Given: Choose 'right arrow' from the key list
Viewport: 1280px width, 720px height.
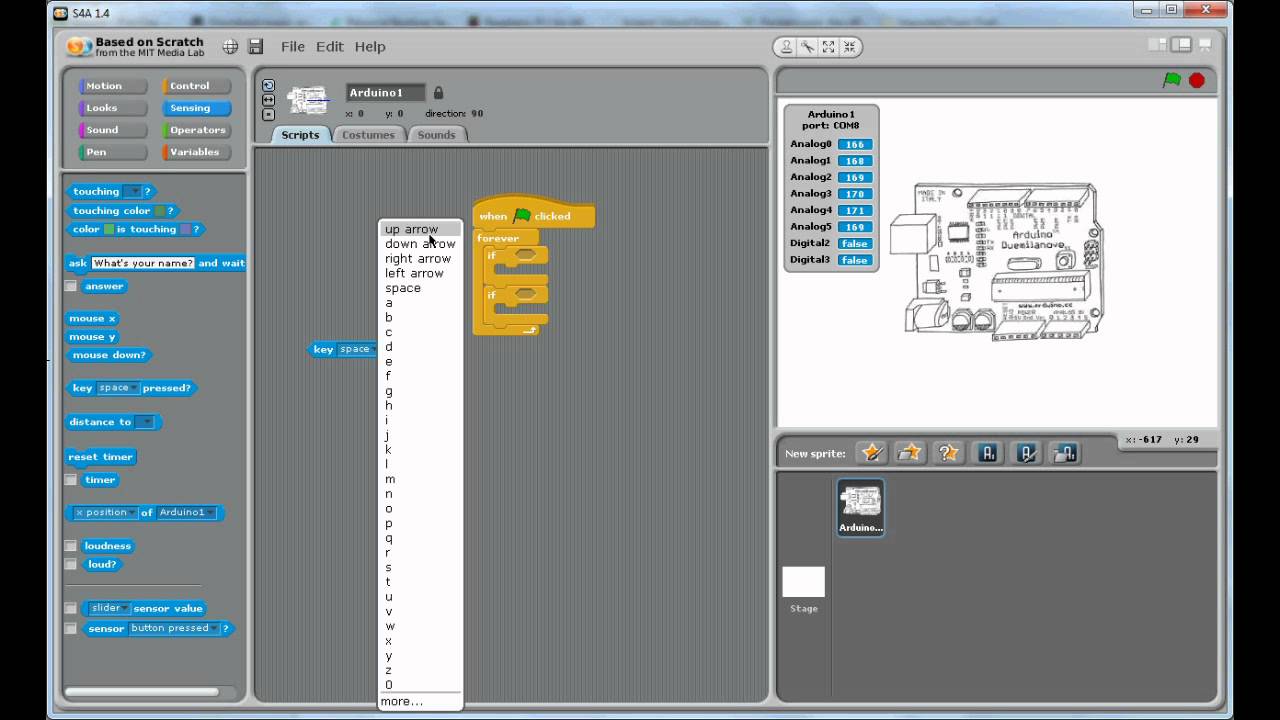Looking at the screenshot, I should coord(420,258).
